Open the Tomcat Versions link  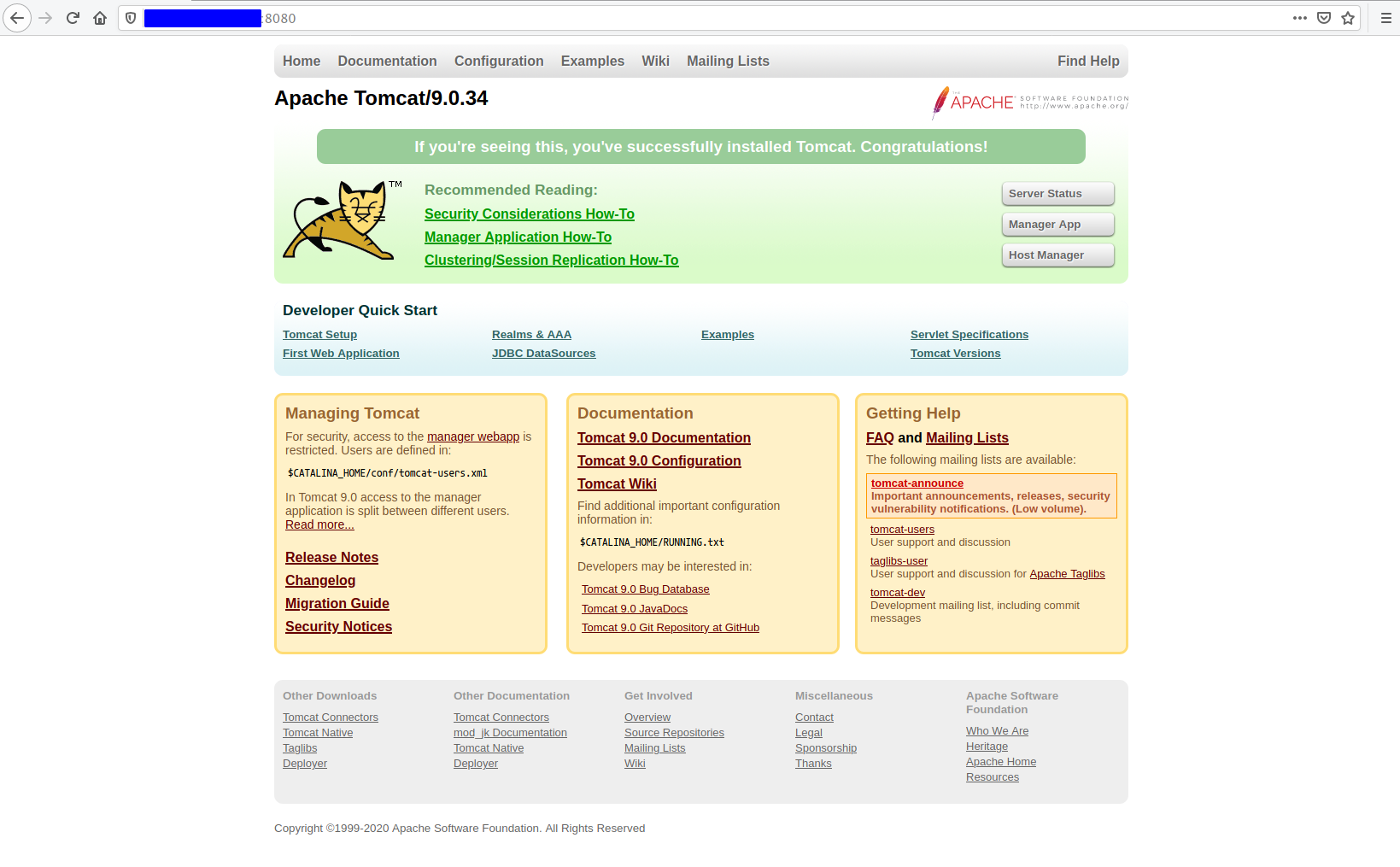point(955,354)
